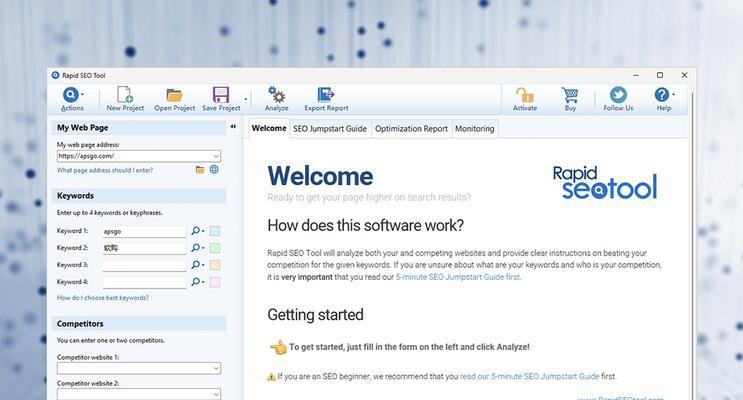
Task: Click the Rapid SEO Tool title bar icon
Action: click(x=55, y=75)
